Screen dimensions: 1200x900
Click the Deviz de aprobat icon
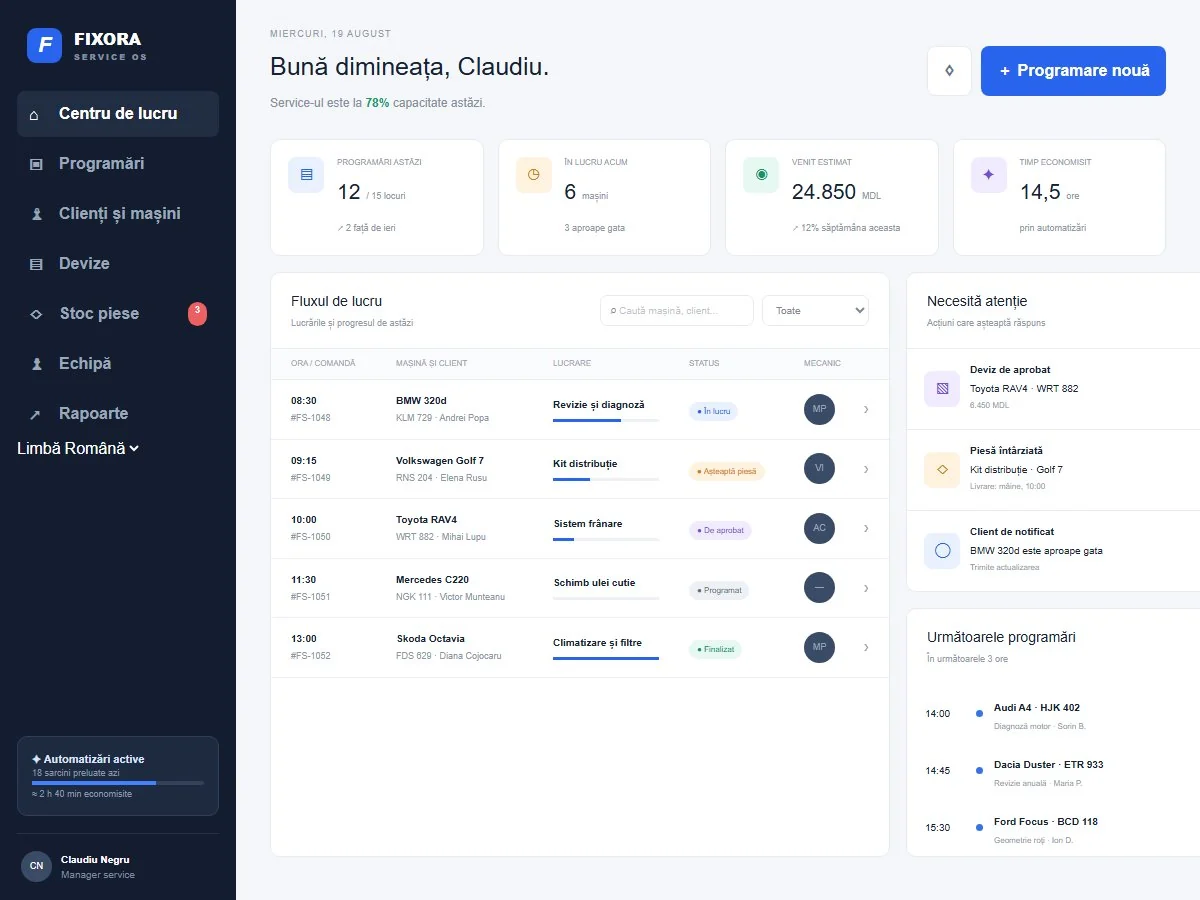point(942,388)
